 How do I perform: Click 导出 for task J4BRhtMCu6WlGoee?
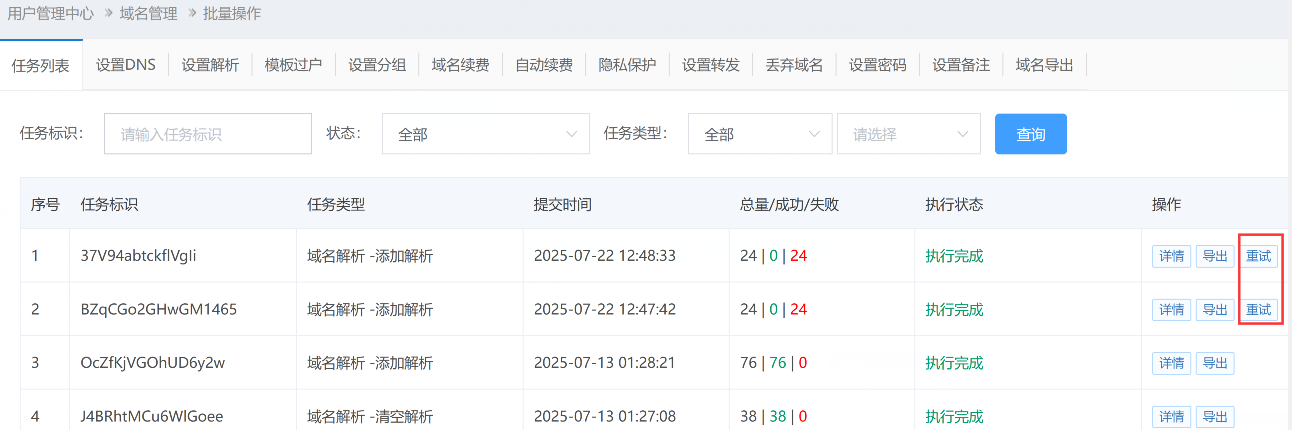1215,416
